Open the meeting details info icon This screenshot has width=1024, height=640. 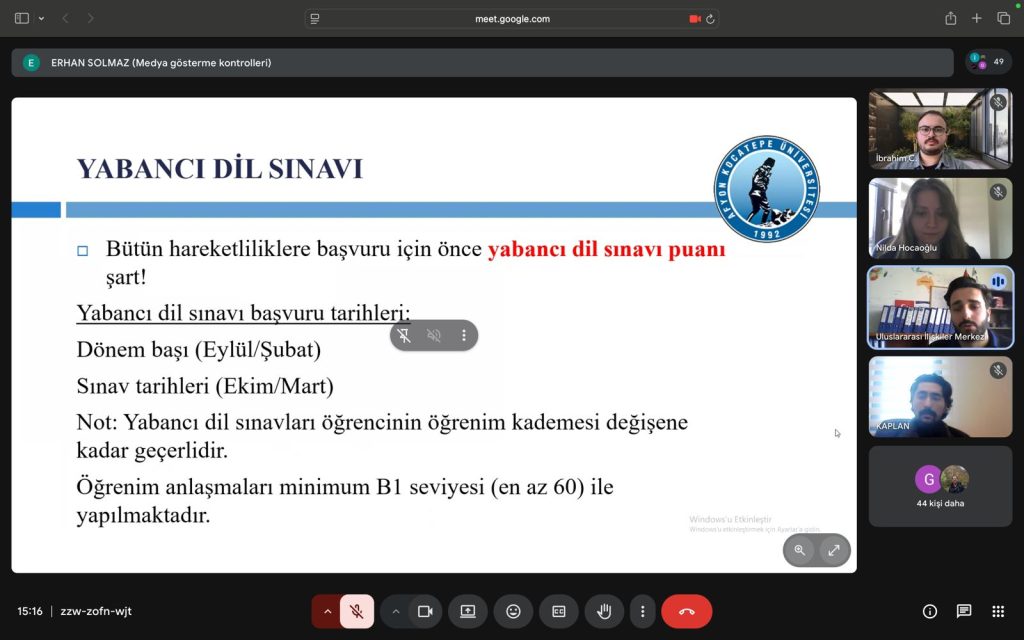[930, 611]
